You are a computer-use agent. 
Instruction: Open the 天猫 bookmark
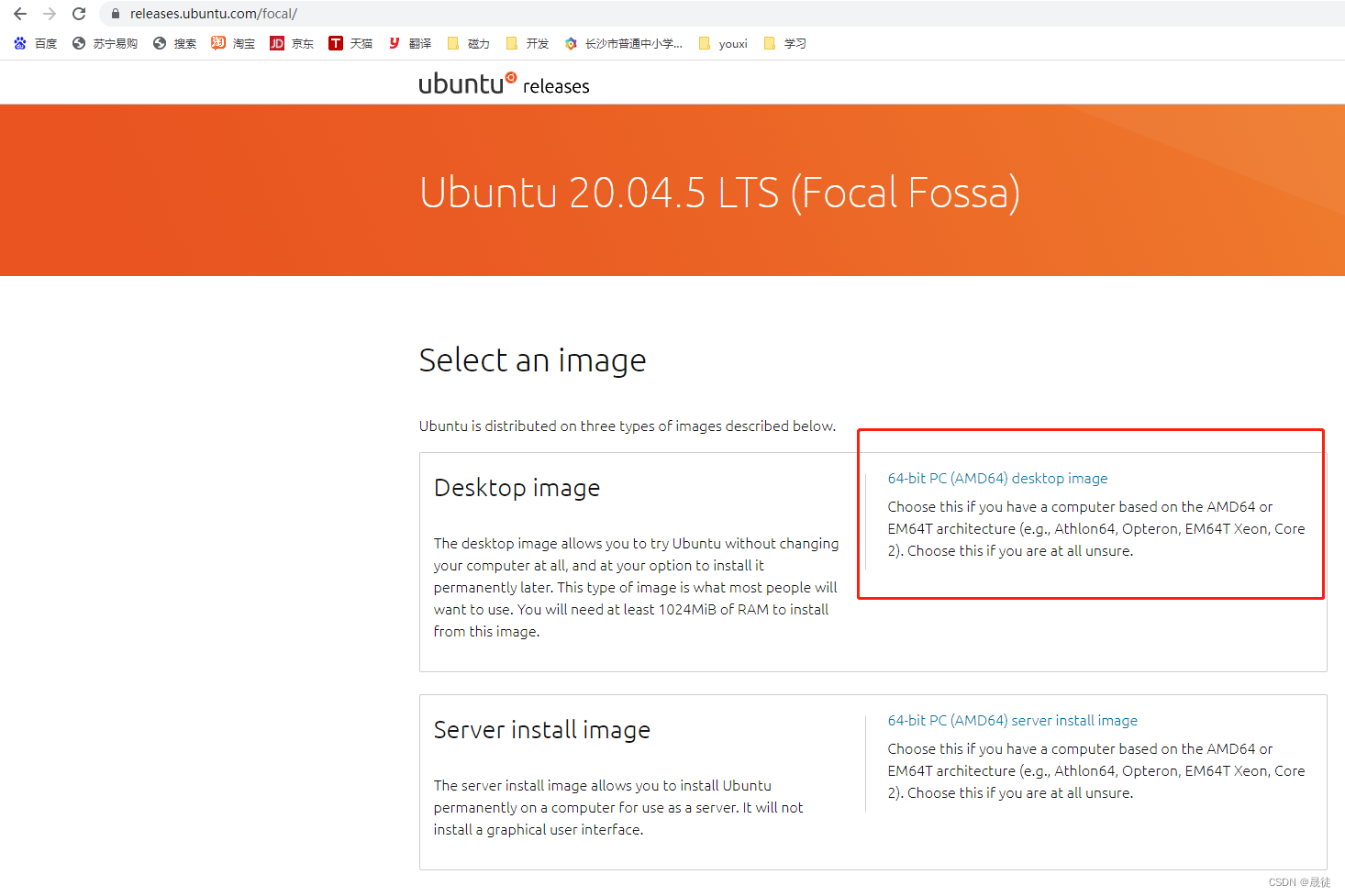click(350, 43)
